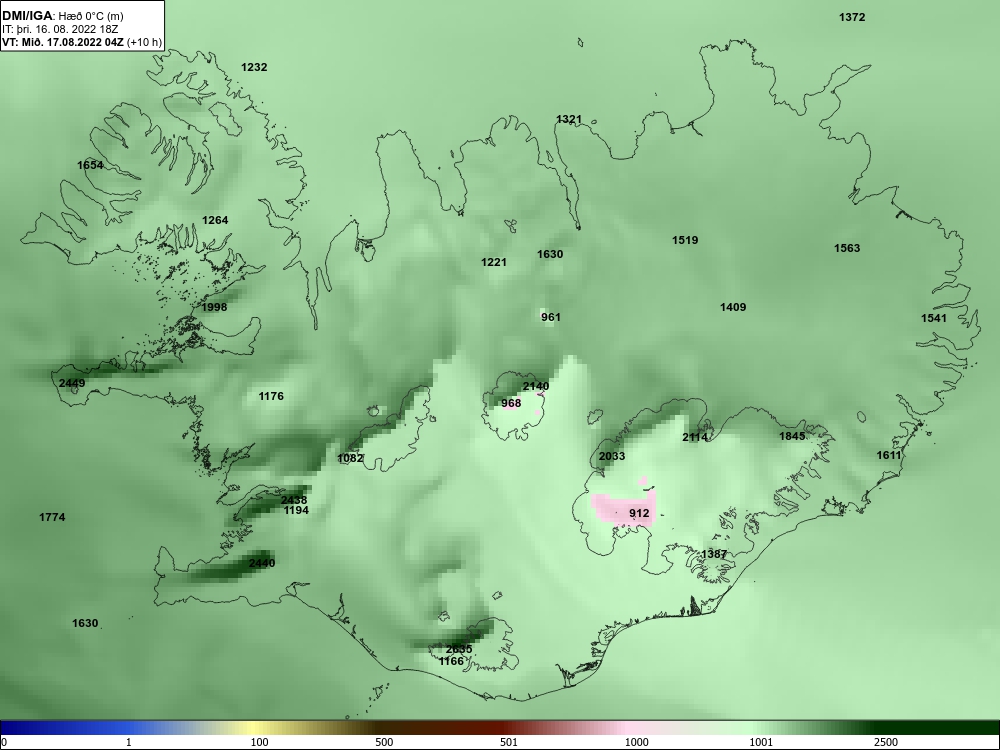Pick the pale yellow segment of color scale
Image resolution: width=1000 pixels, height=750 pixels.
click(255, 728)
